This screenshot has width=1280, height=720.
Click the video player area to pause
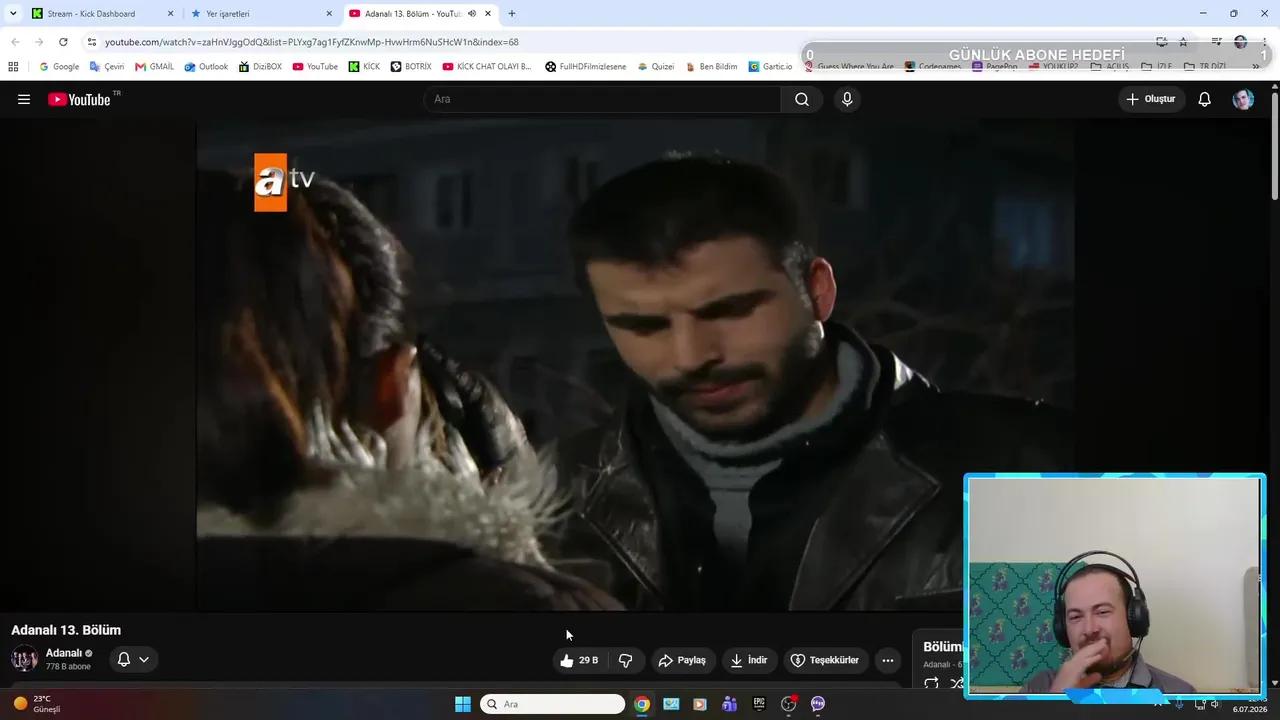pyautogui.click(x=635, y=365)
